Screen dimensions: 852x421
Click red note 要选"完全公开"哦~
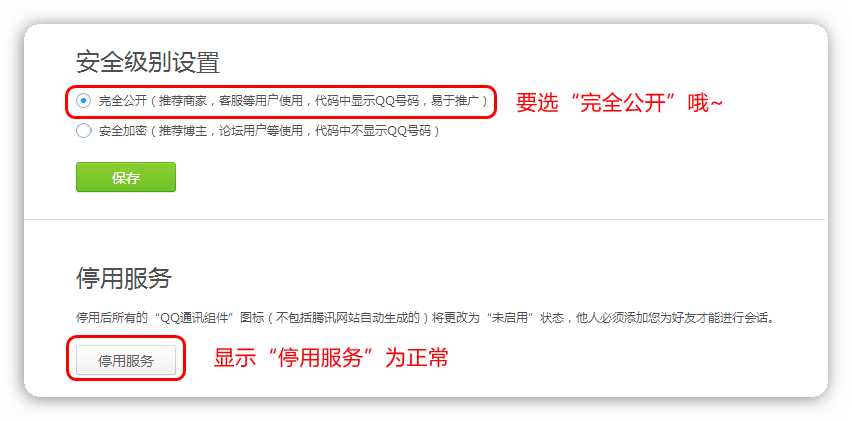(619, 103)
